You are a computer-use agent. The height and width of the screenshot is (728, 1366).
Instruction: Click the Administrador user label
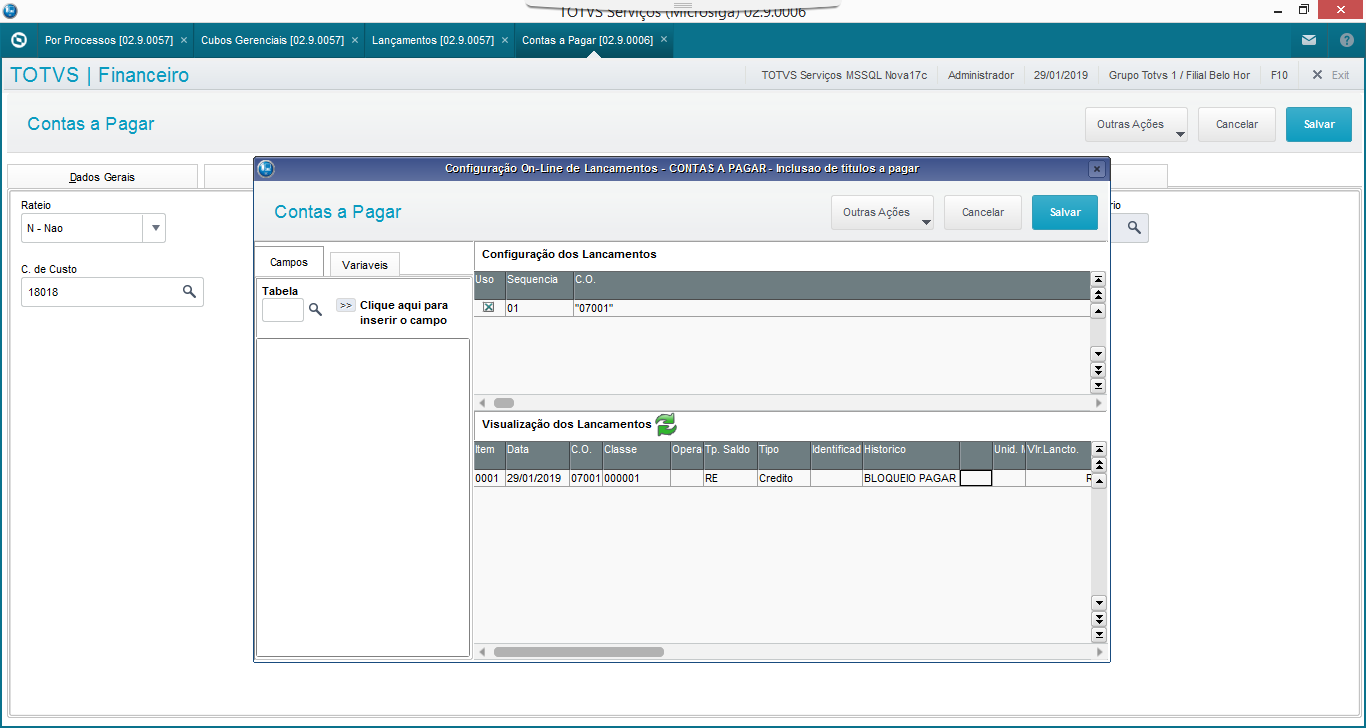pyautogui.click(x=980, y=75)
